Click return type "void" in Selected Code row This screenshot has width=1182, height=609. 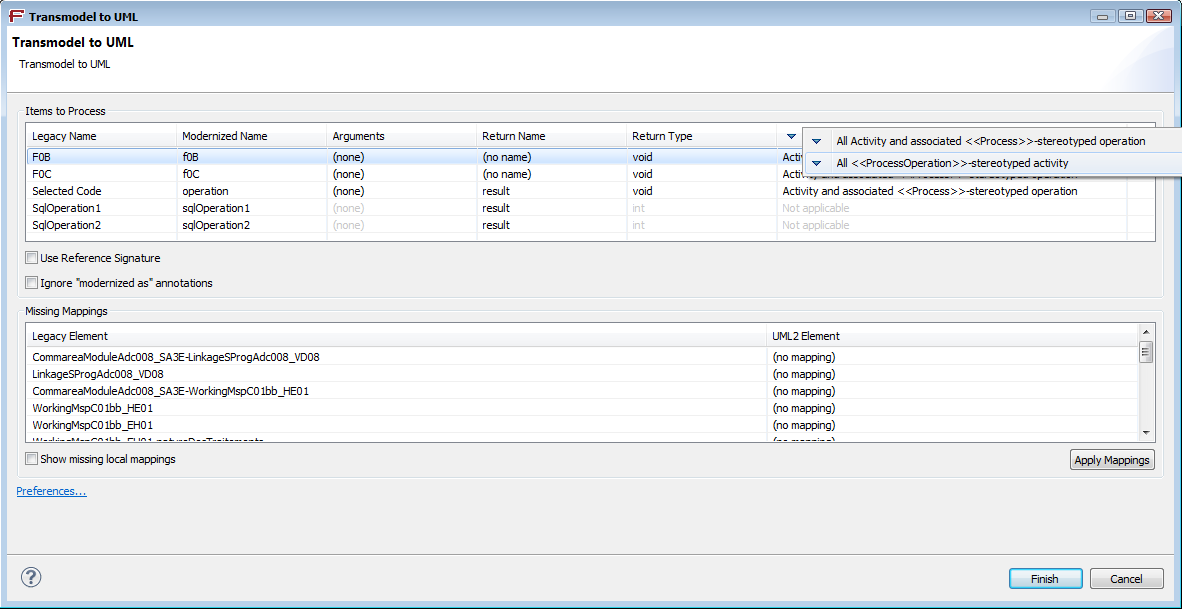pos(701,191)
